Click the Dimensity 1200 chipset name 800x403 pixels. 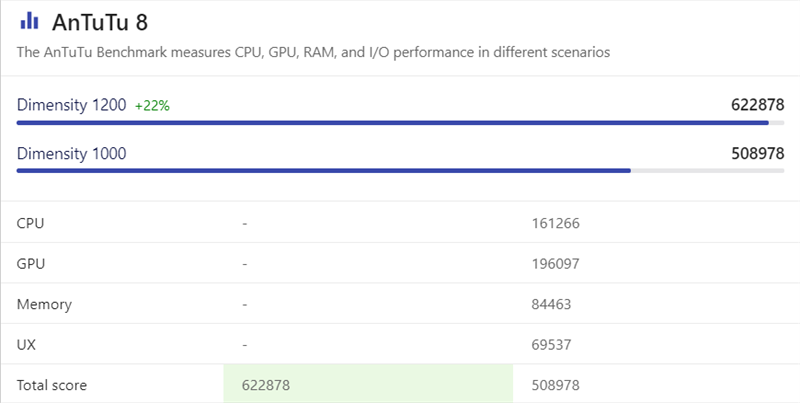coord(72,105)
